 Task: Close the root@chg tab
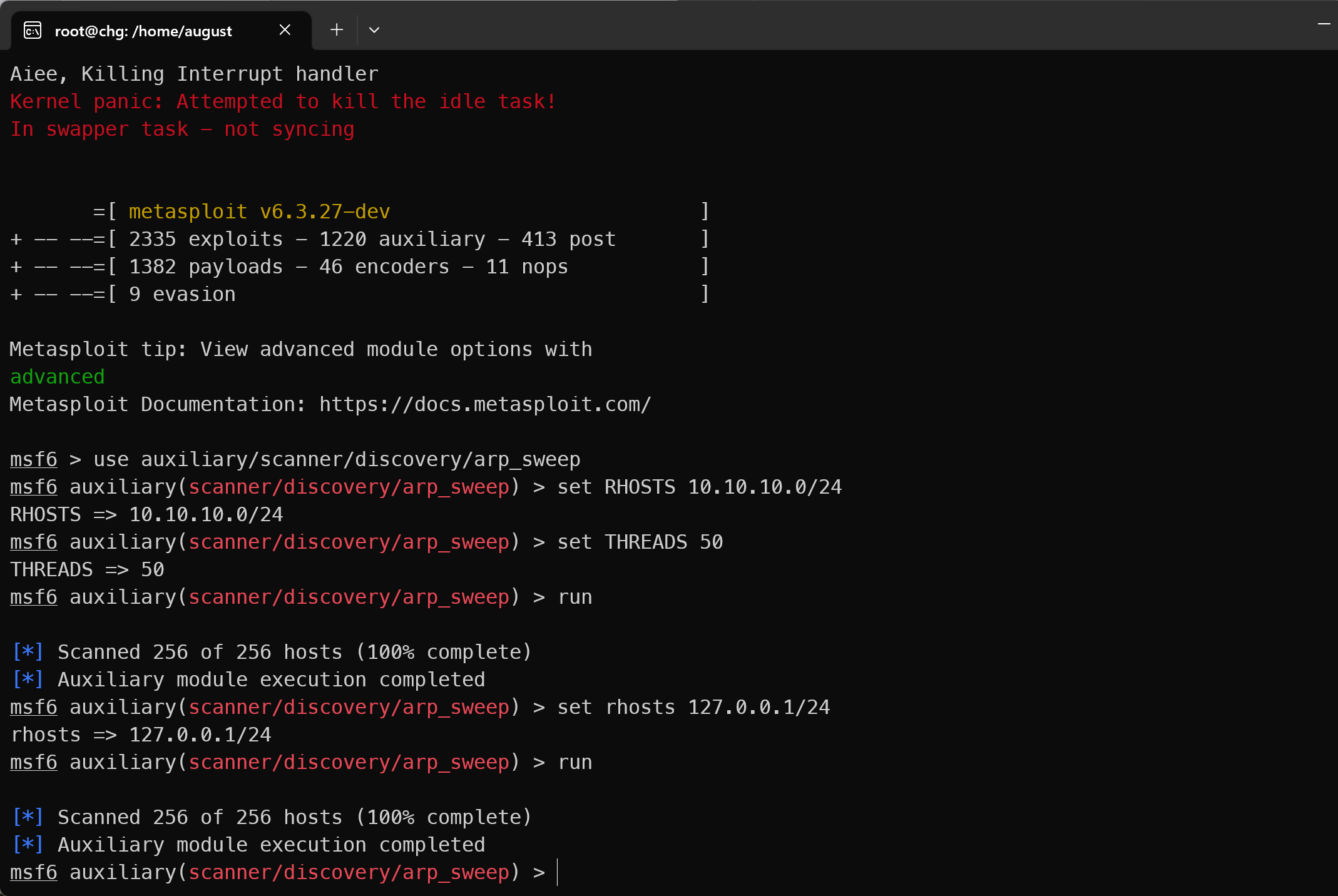pos(285,30)
